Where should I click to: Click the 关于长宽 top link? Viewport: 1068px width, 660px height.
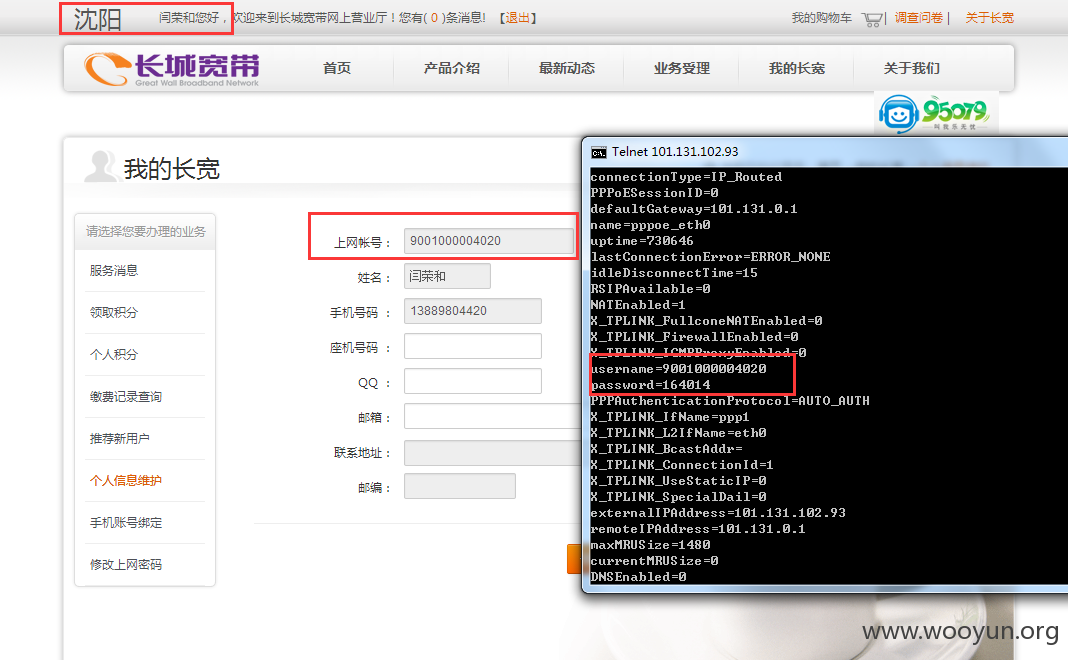point(990,18)
